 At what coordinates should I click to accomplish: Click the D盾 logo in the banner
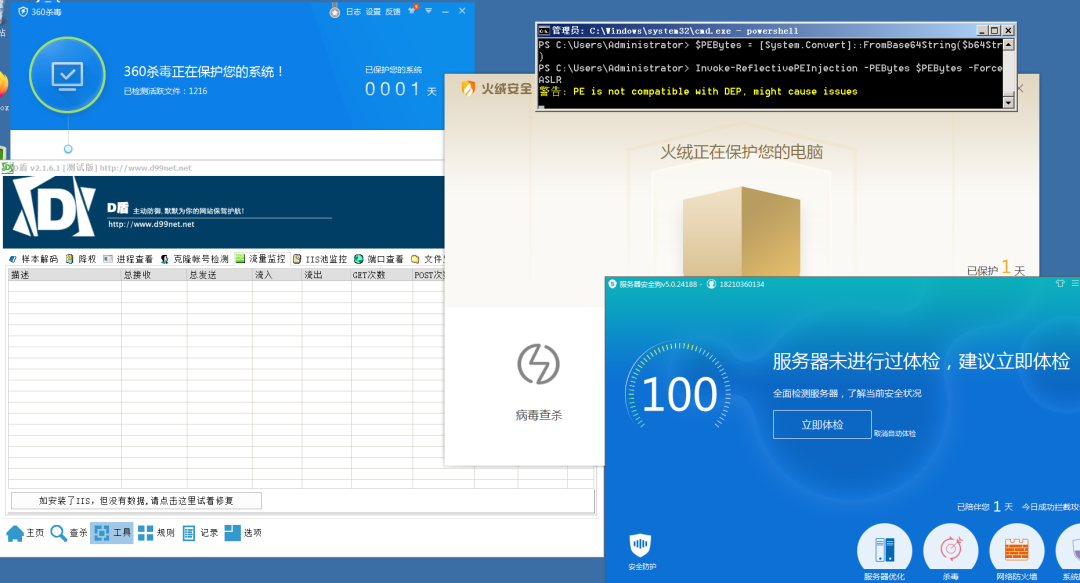click(54, 207)
